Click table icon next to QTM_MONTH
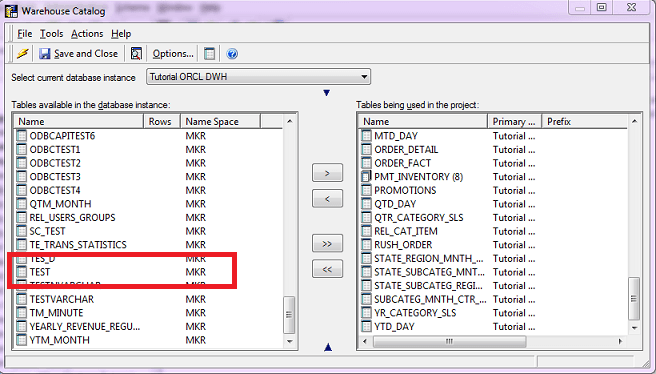 point(21,204)
